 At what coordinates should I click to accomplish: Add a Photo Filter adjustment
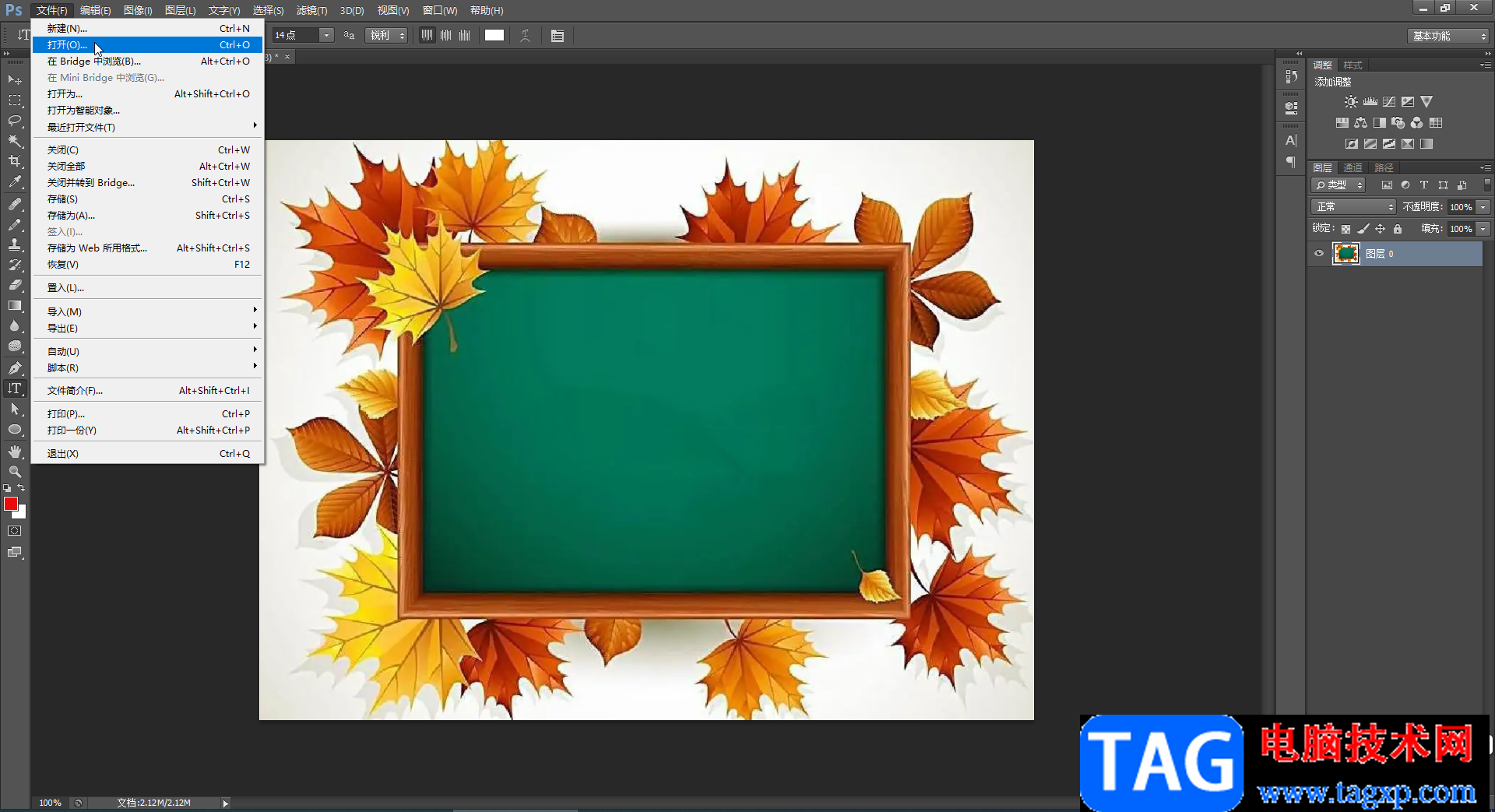coord(1398,123)
